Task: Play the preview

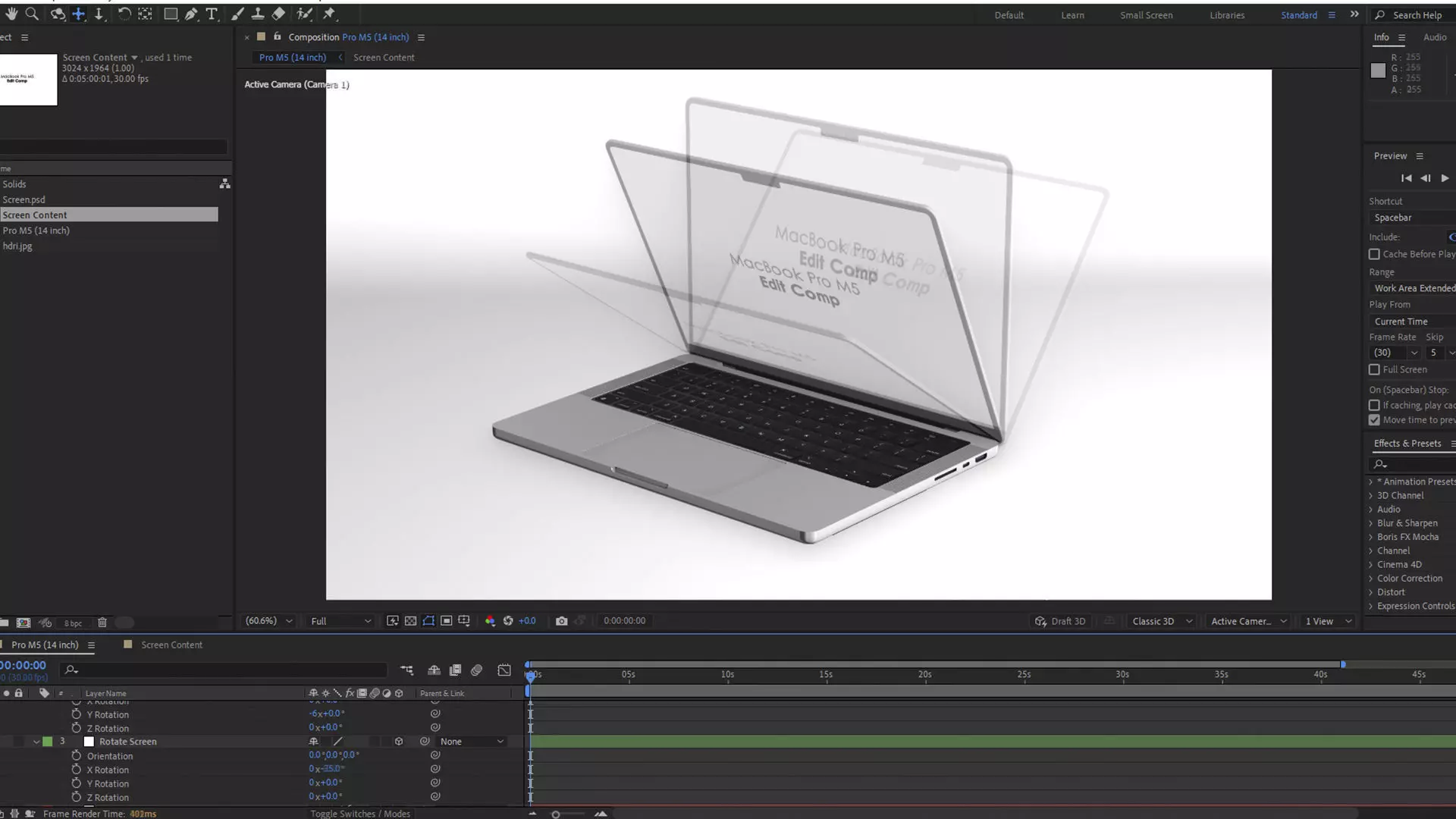Action: [x=1445, y=178]
